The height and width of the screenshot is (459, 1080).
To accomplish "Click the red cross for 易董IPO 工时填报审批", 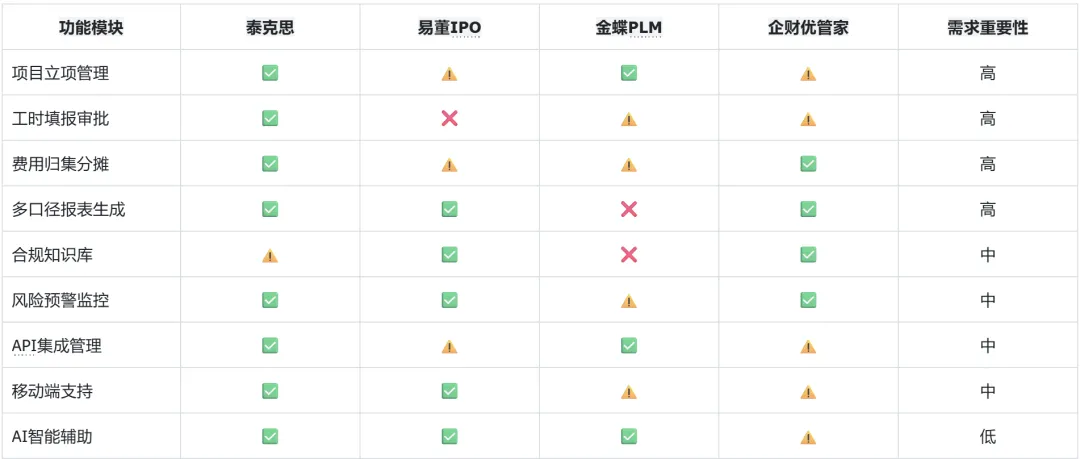I will tap(449, 118).
